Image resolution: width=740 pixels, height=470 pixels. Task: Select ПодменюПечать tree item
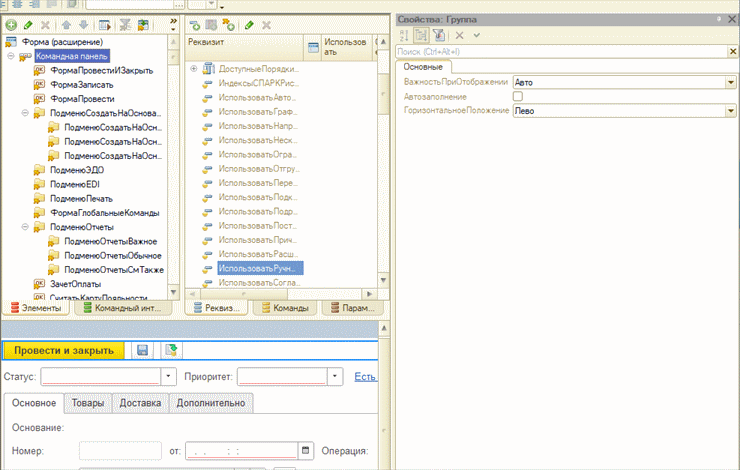tap(81, 199)
